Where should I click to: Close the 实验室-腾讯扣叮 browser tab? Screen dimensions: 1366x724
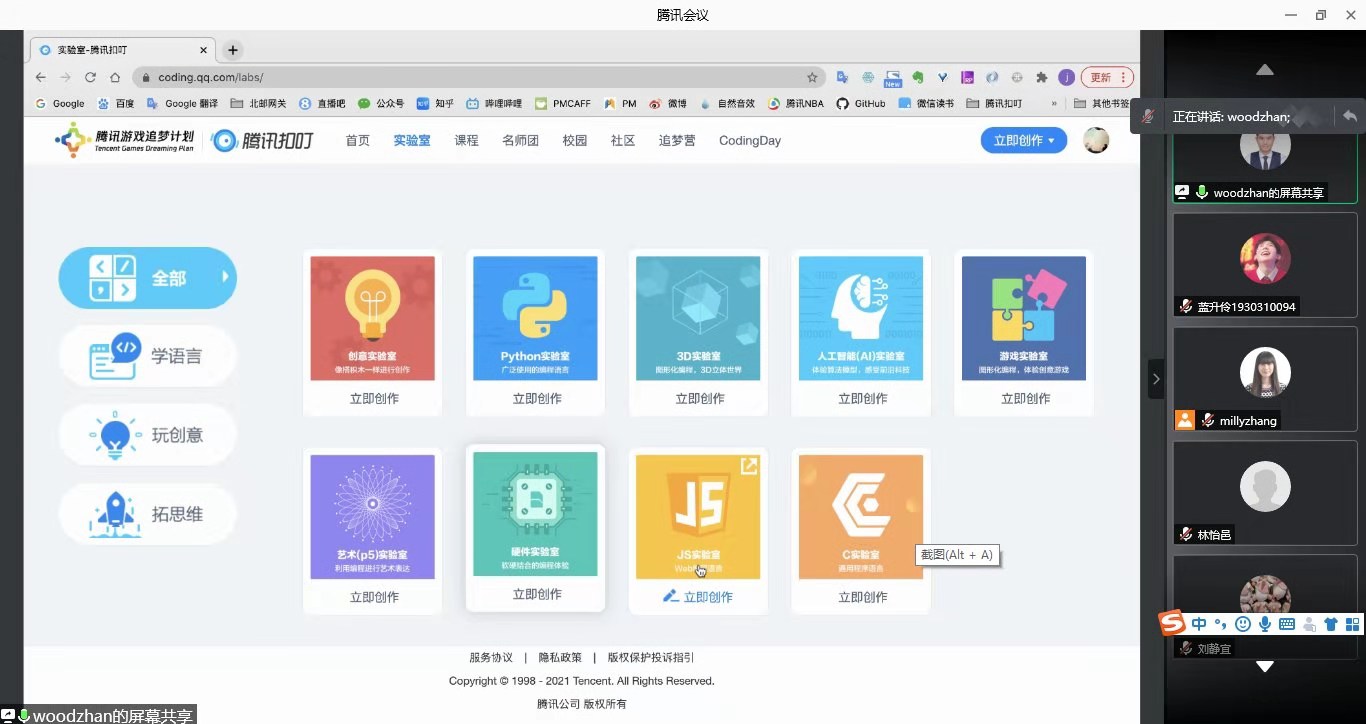tap(203, 50)
